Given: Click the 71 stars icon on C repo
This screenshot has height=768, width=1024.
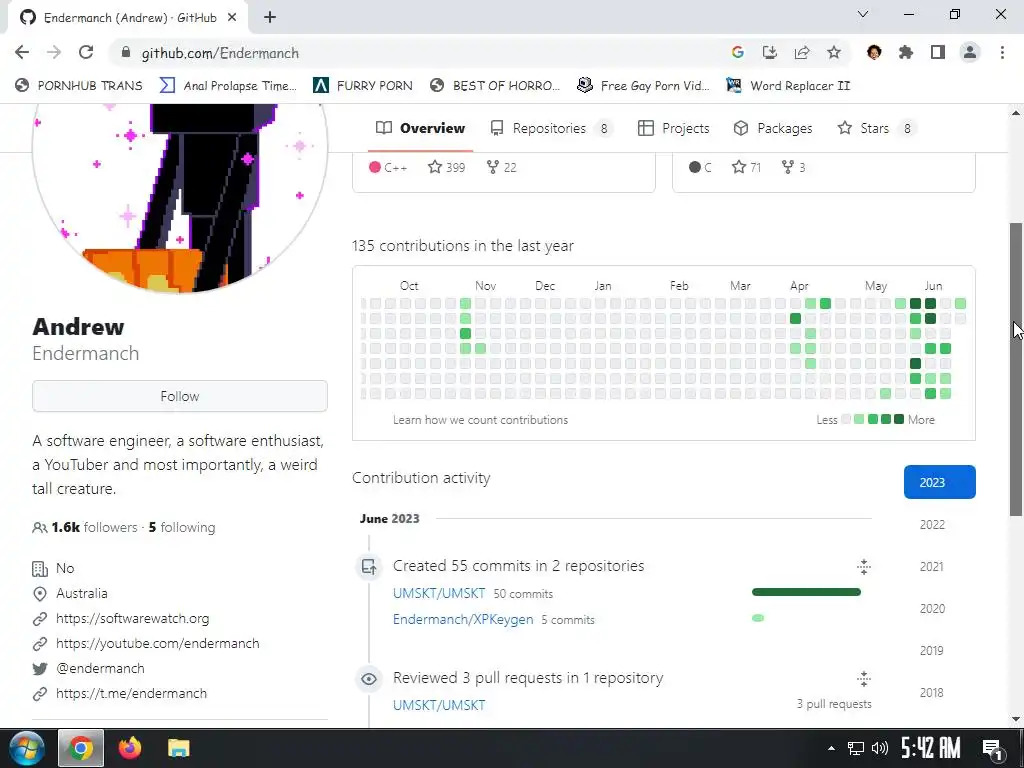Looking at the screenshot, I should click(x=739, y=167).
